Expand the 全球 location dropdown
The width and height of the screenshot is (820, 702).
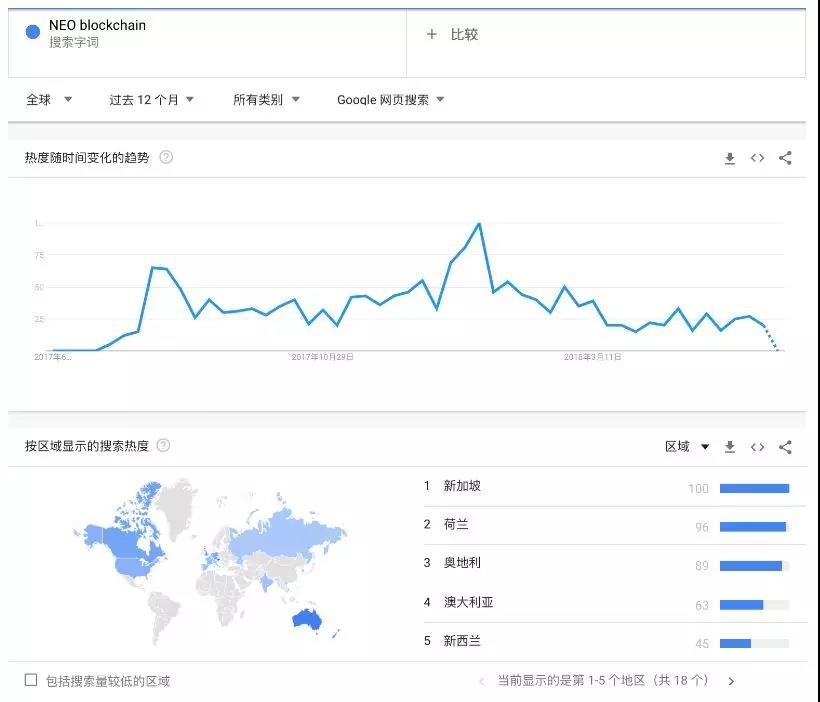coord(49,100)
